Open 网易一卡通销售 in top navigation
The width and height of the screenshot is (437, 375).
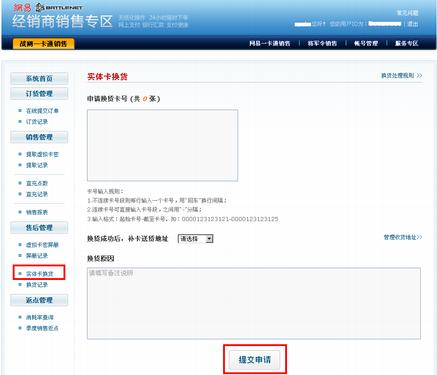click(269, 43)
